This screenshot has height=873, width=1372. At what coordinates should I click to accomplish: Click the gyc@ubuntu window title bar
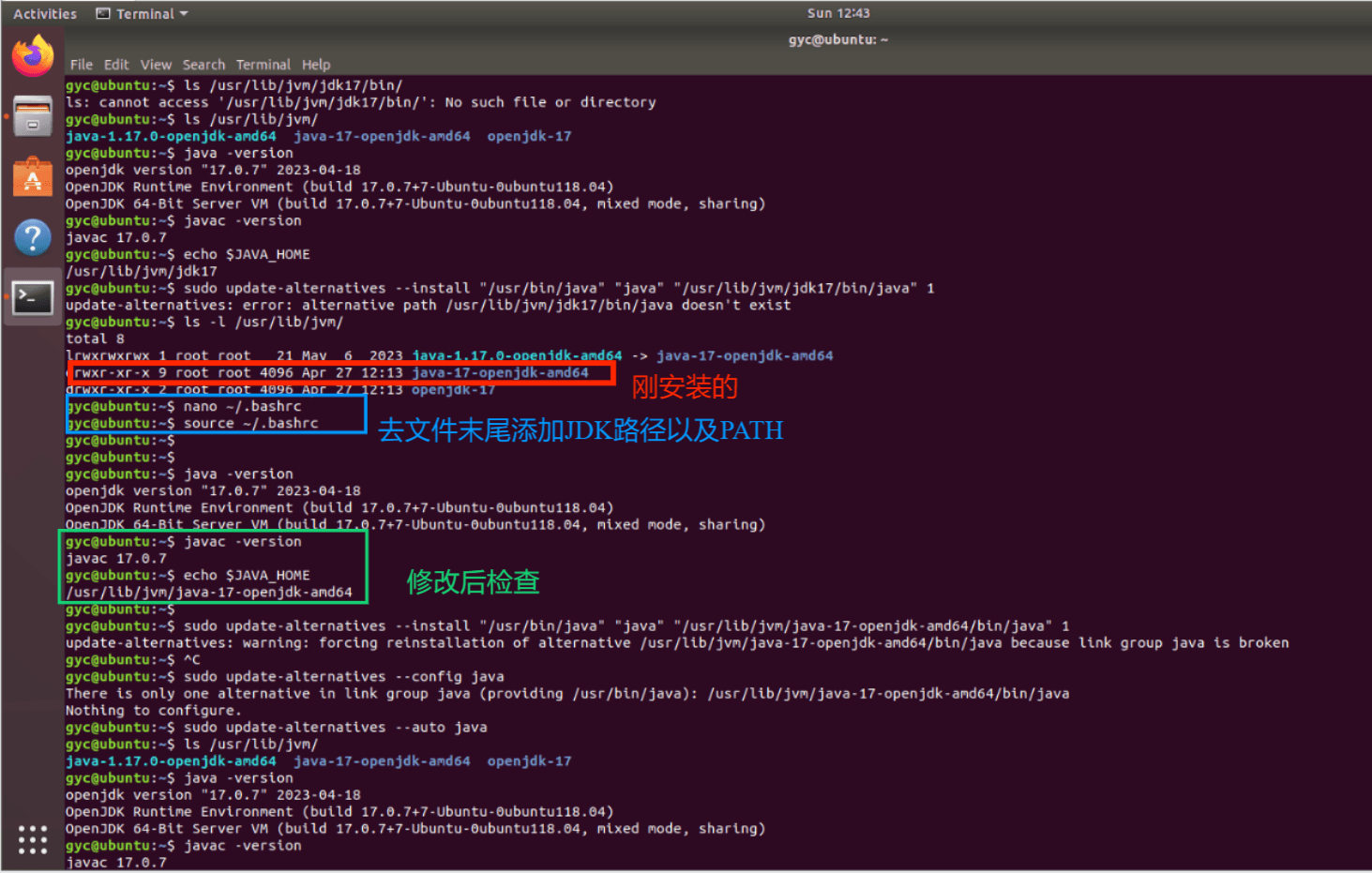pyautogui.click(x=837, y=39)
